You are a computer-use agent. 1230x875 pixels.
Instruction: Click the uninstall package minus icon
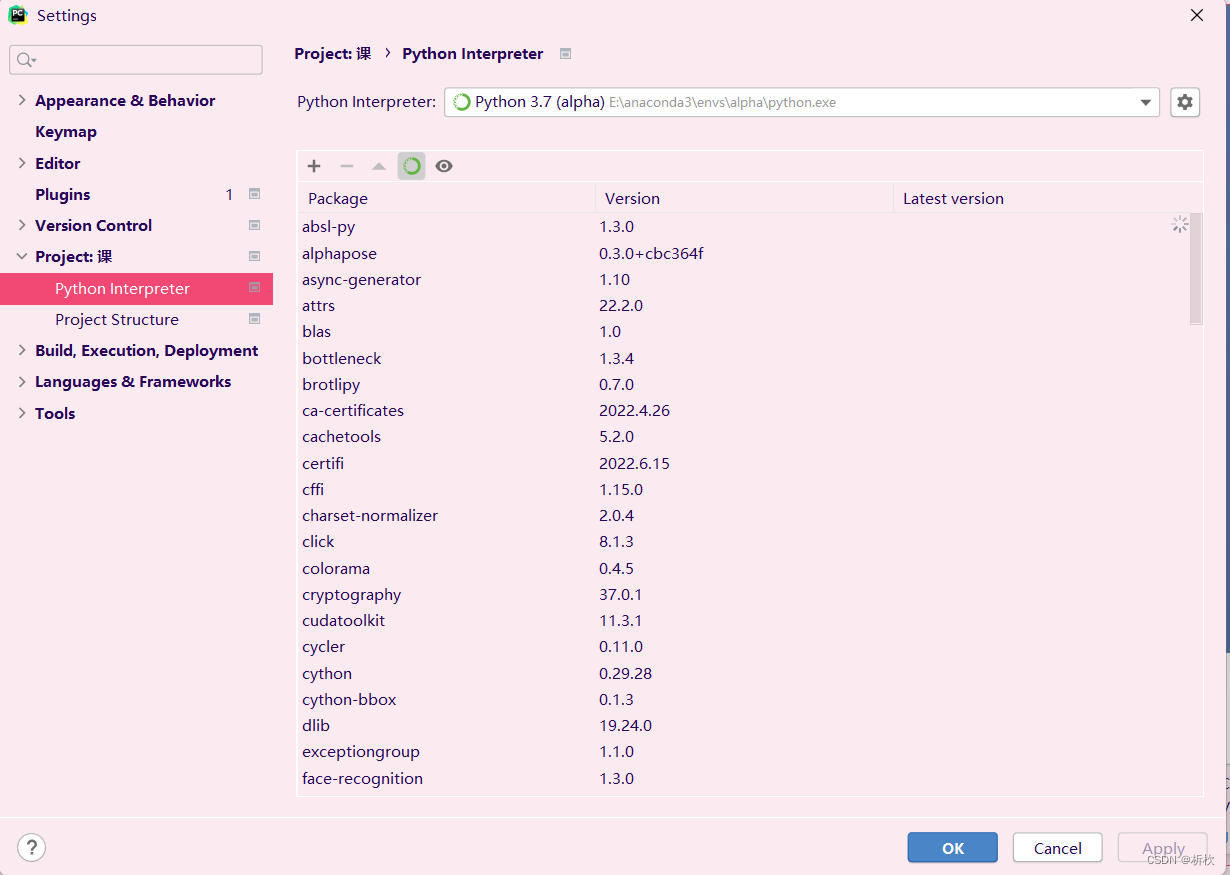347,166
